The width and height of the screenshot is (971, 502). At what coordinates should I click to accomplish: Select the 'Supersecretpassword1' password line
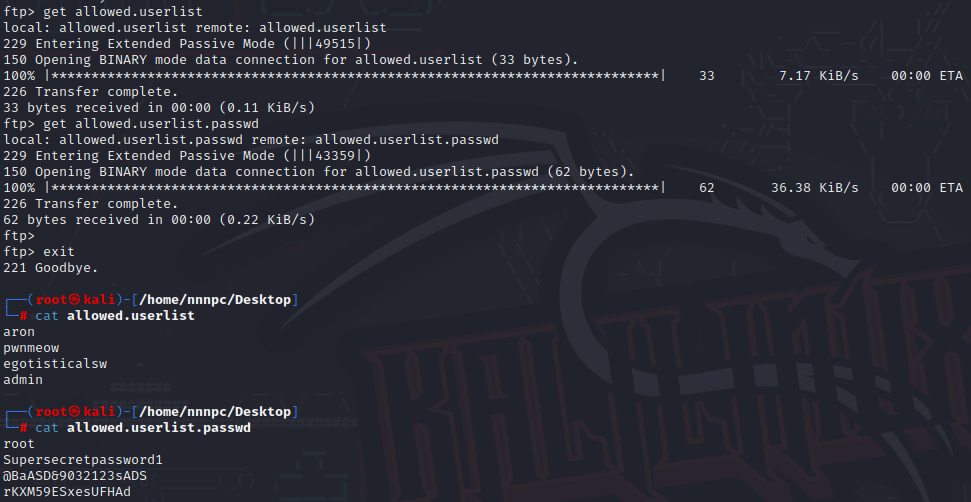tap(83, 459)
